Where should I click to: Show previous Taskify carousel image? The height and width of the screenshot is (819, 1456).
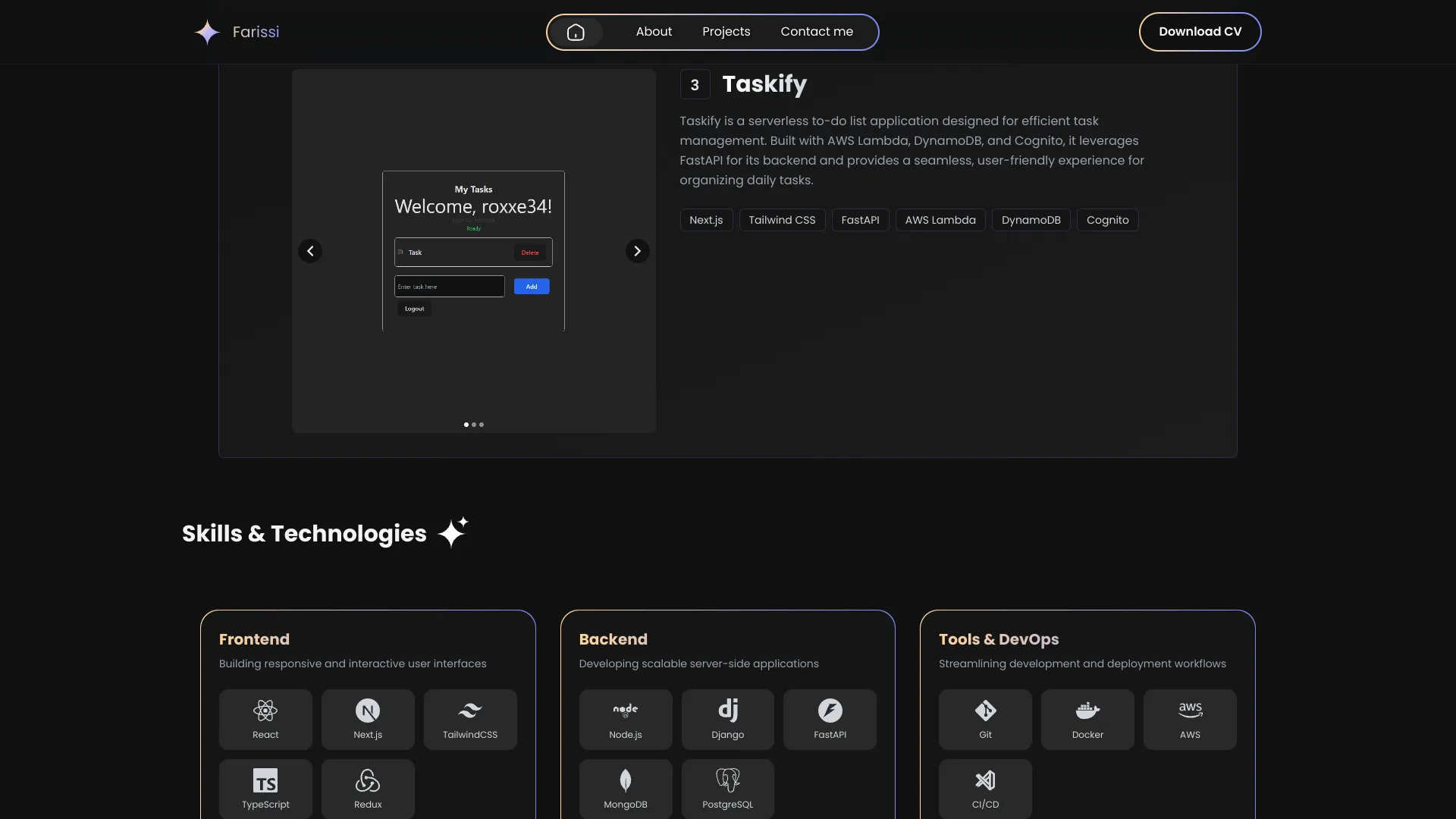[x=310, y=251]
